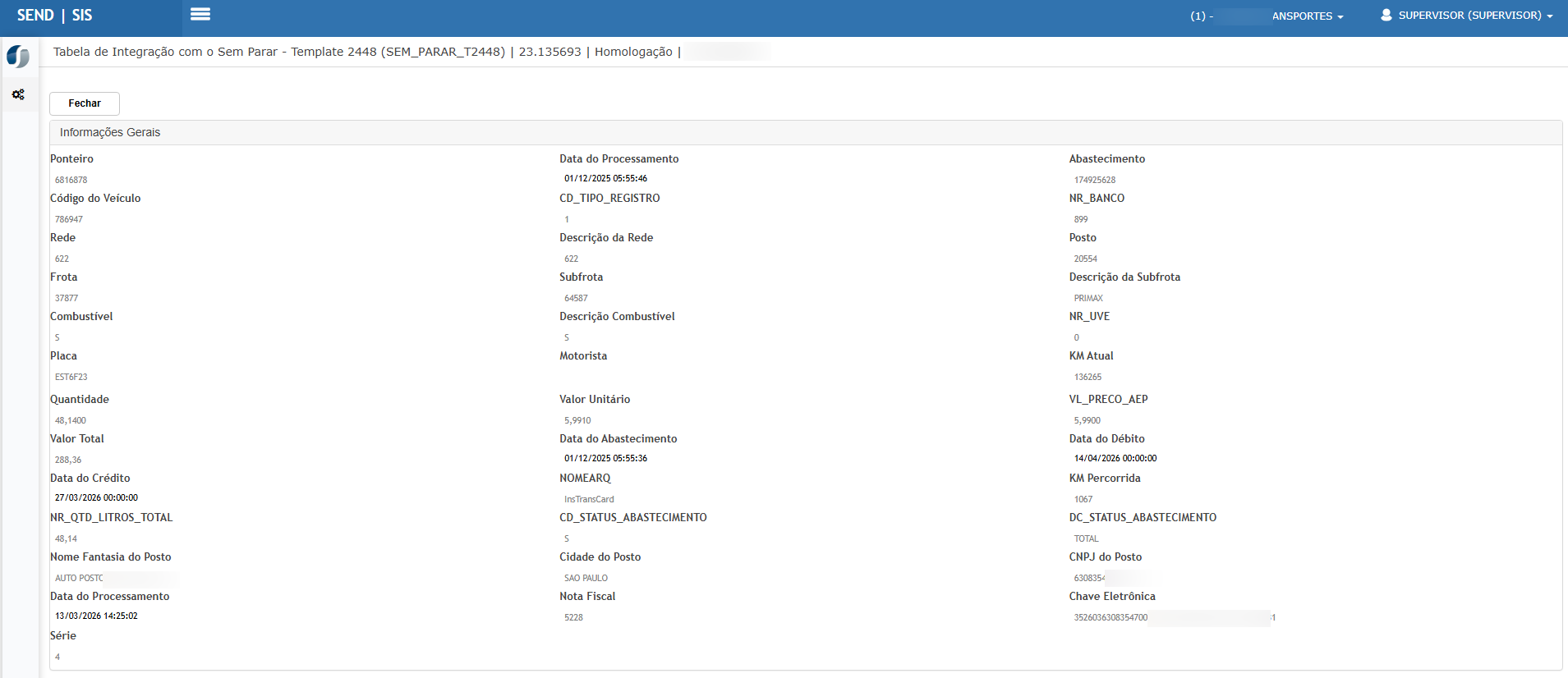Viewport: 1568px width, 678px height.
Task: Click the SEND | SIS logo
Action: 54,16
